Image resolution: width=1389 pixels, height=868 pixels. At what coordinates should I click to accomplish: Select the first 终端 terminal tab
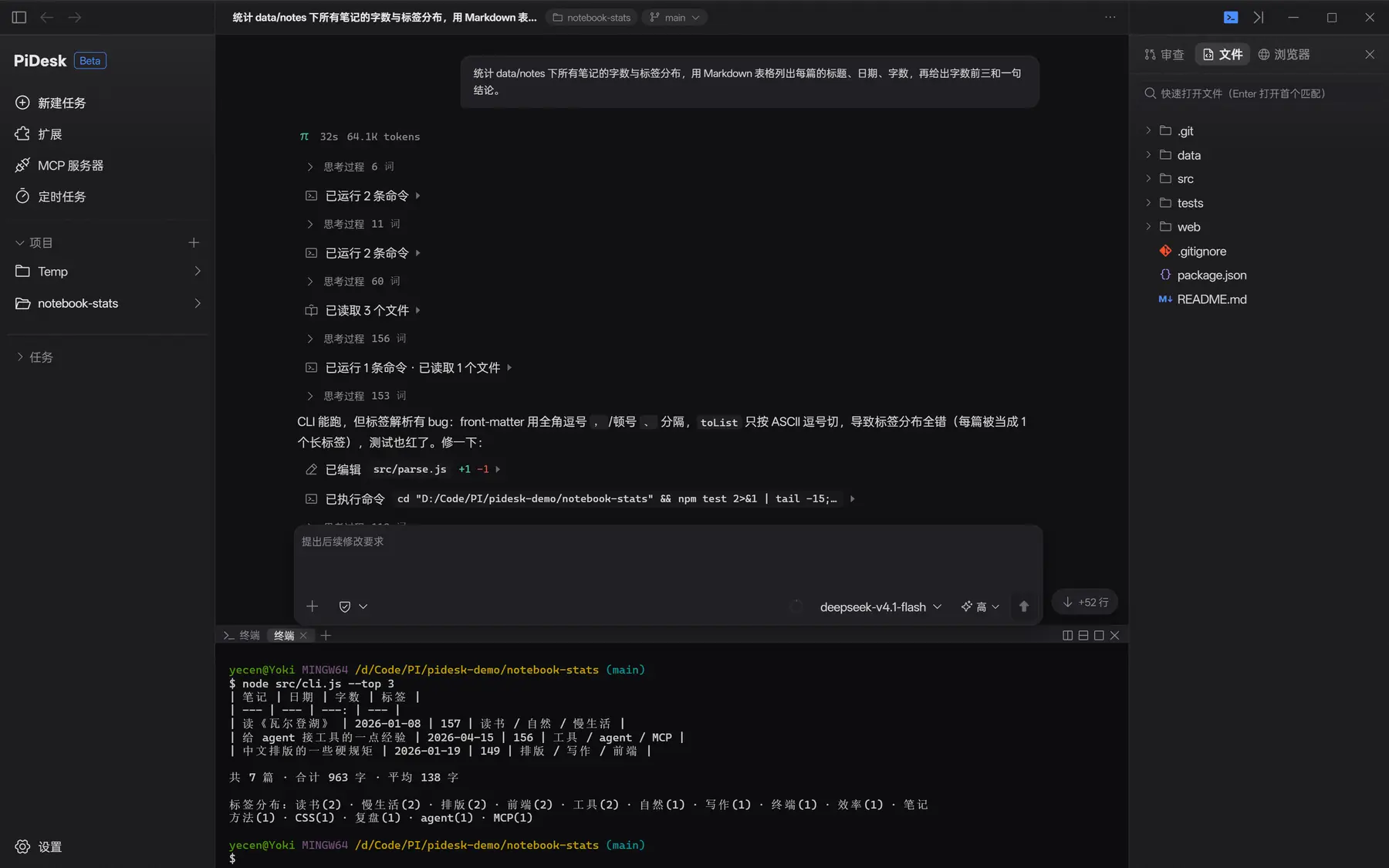242,636
